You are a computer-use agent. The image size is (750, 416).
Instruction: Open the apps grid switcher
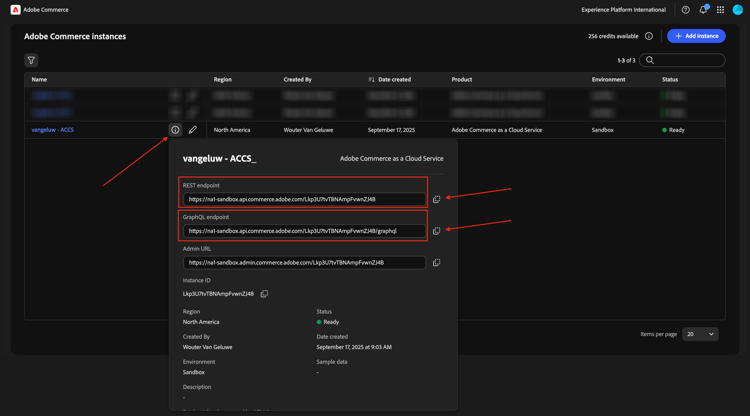(720, 10)
